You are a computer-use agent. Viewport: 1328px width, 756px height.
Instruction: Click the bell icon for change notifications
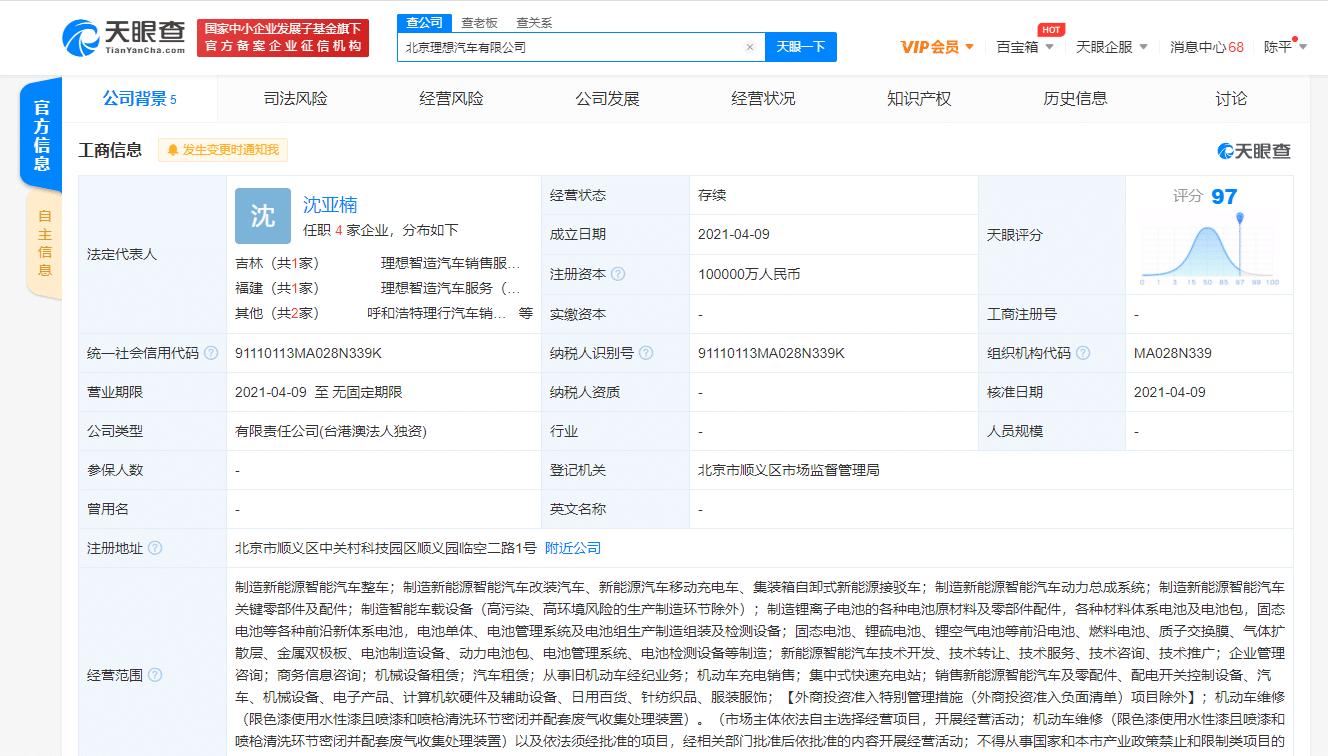[174, 148]
